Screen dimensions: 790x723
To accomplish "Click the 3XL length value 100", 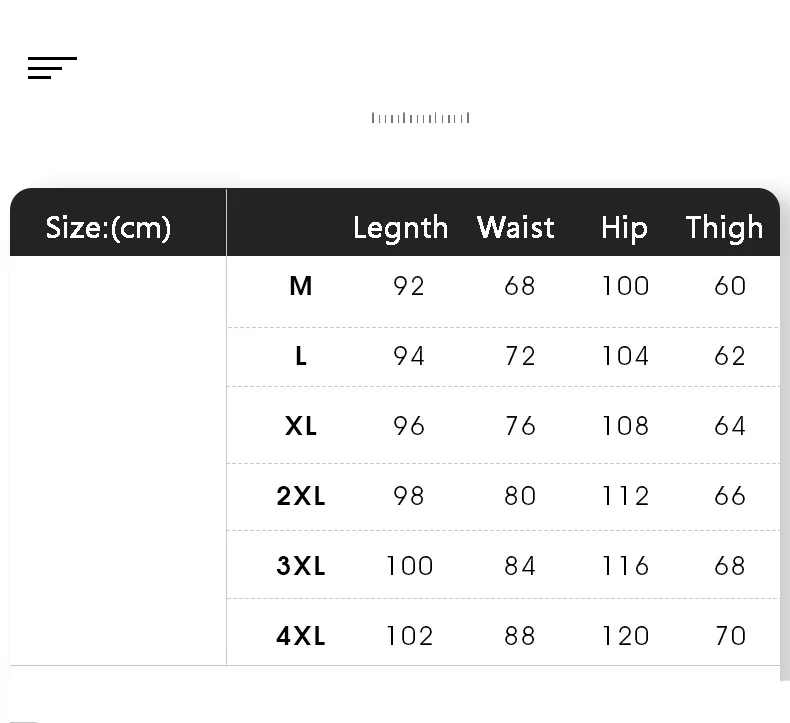I will point(409,566).
